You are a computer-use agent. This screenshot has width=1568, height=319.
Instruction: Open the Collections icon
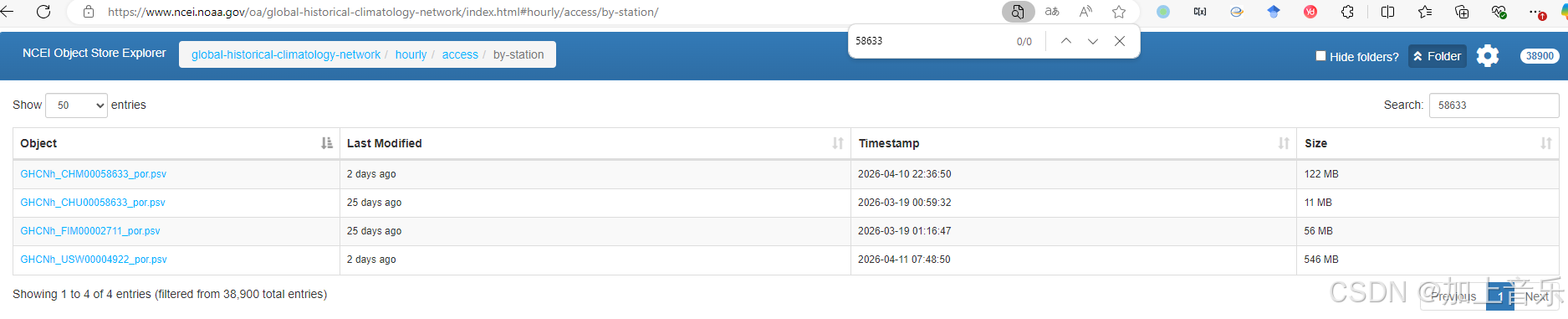(1462, 12)
